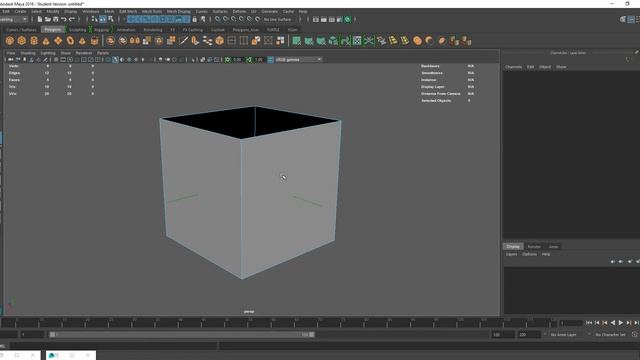Image resolution: width=640 pixels, height=360 pixels.
Task: Open the viewport Panels menu
Action: pos(103,53)
